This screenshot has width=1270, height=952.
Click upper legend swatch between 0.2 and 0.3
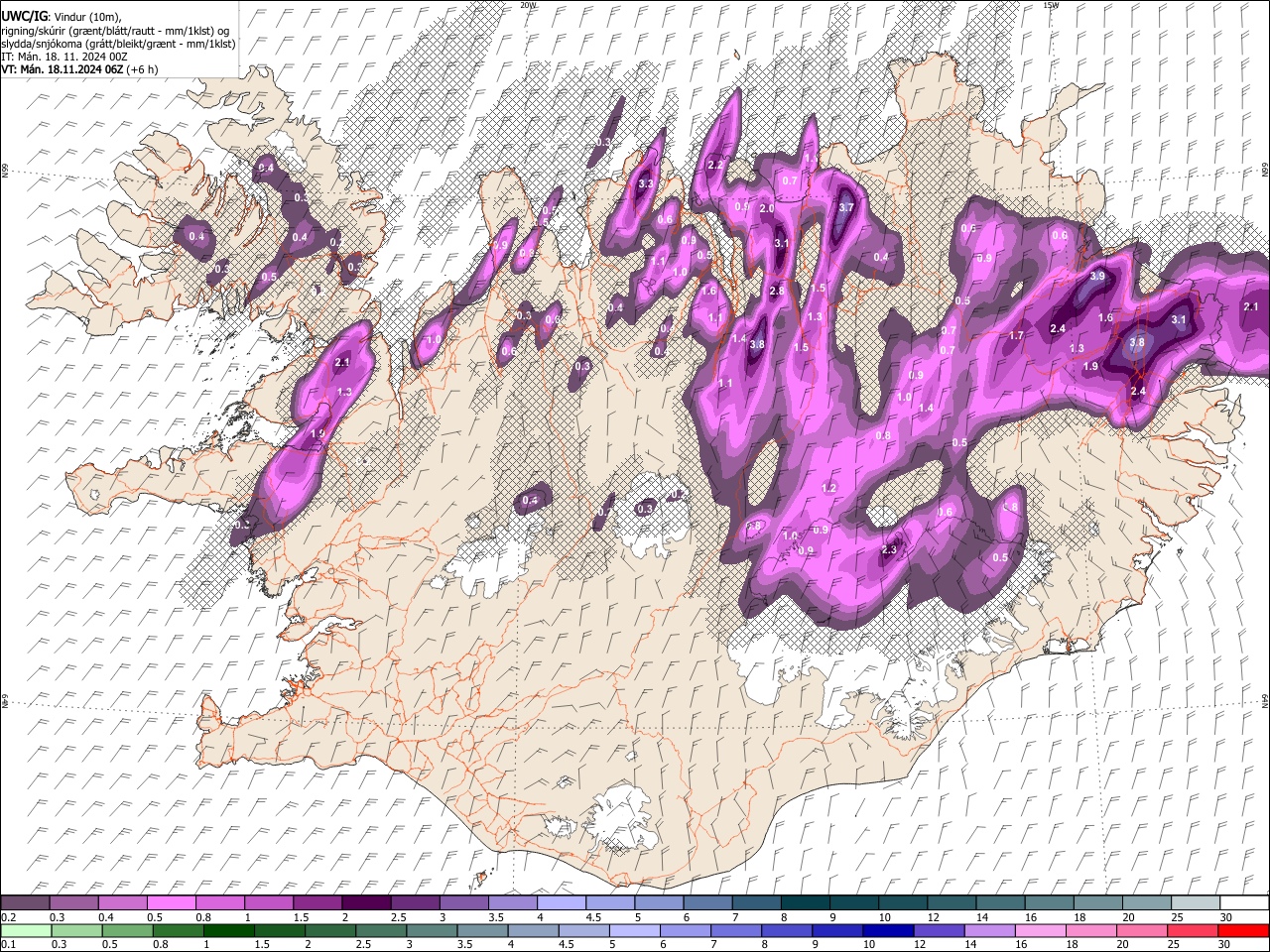(x=25, y=902)
